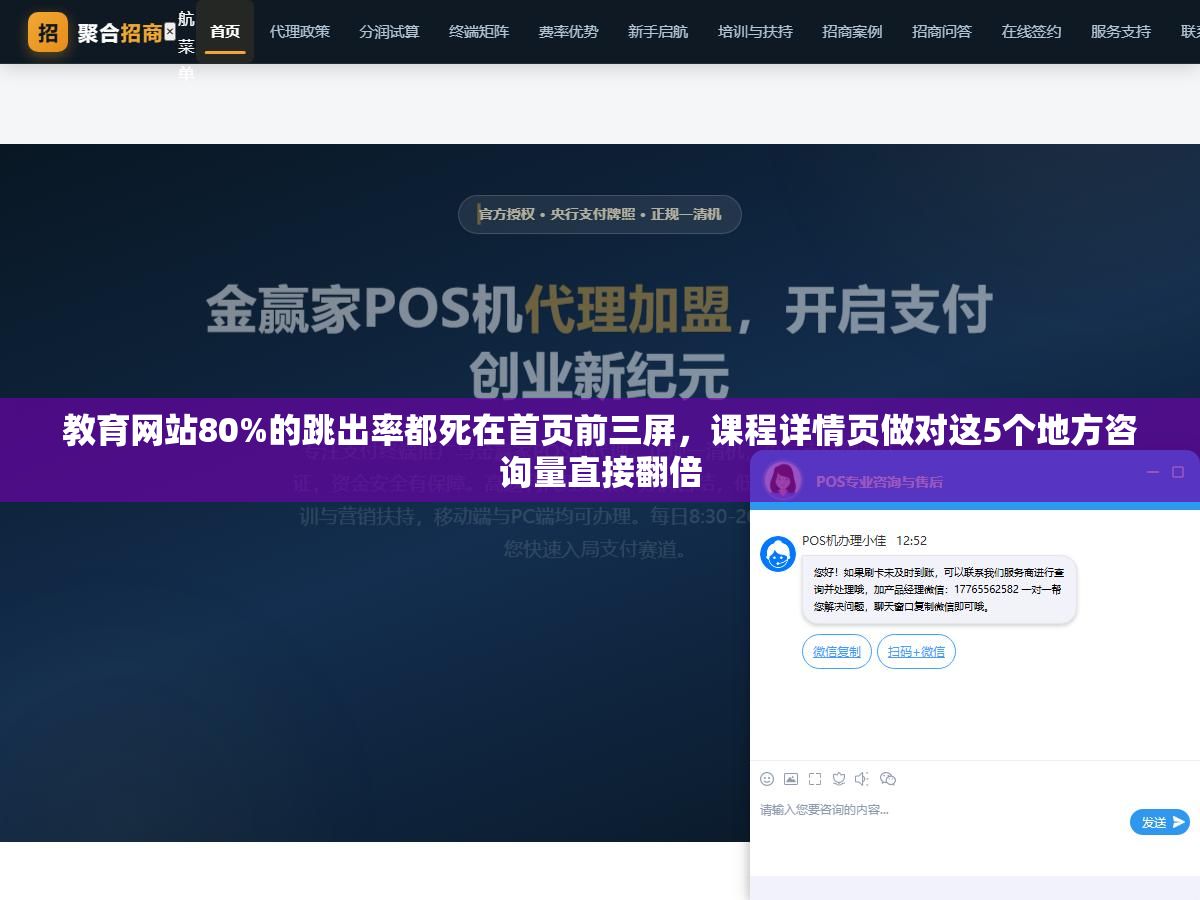Click the rating flower icon

839,779
